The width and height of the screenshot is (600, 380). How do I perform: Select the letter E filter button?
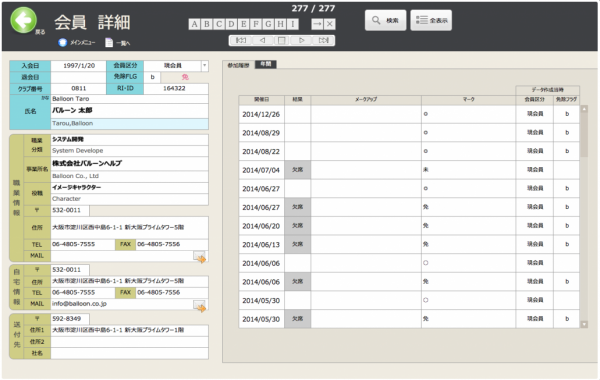[243, 24]
